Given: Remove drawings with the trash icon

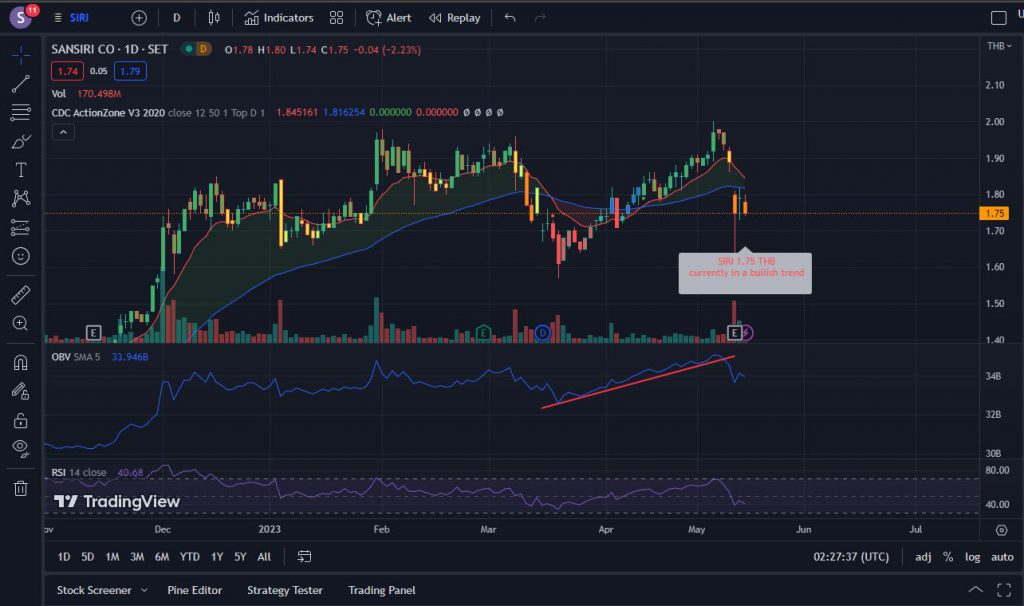Looking at the screenshot, I should (x=21, y=488).
